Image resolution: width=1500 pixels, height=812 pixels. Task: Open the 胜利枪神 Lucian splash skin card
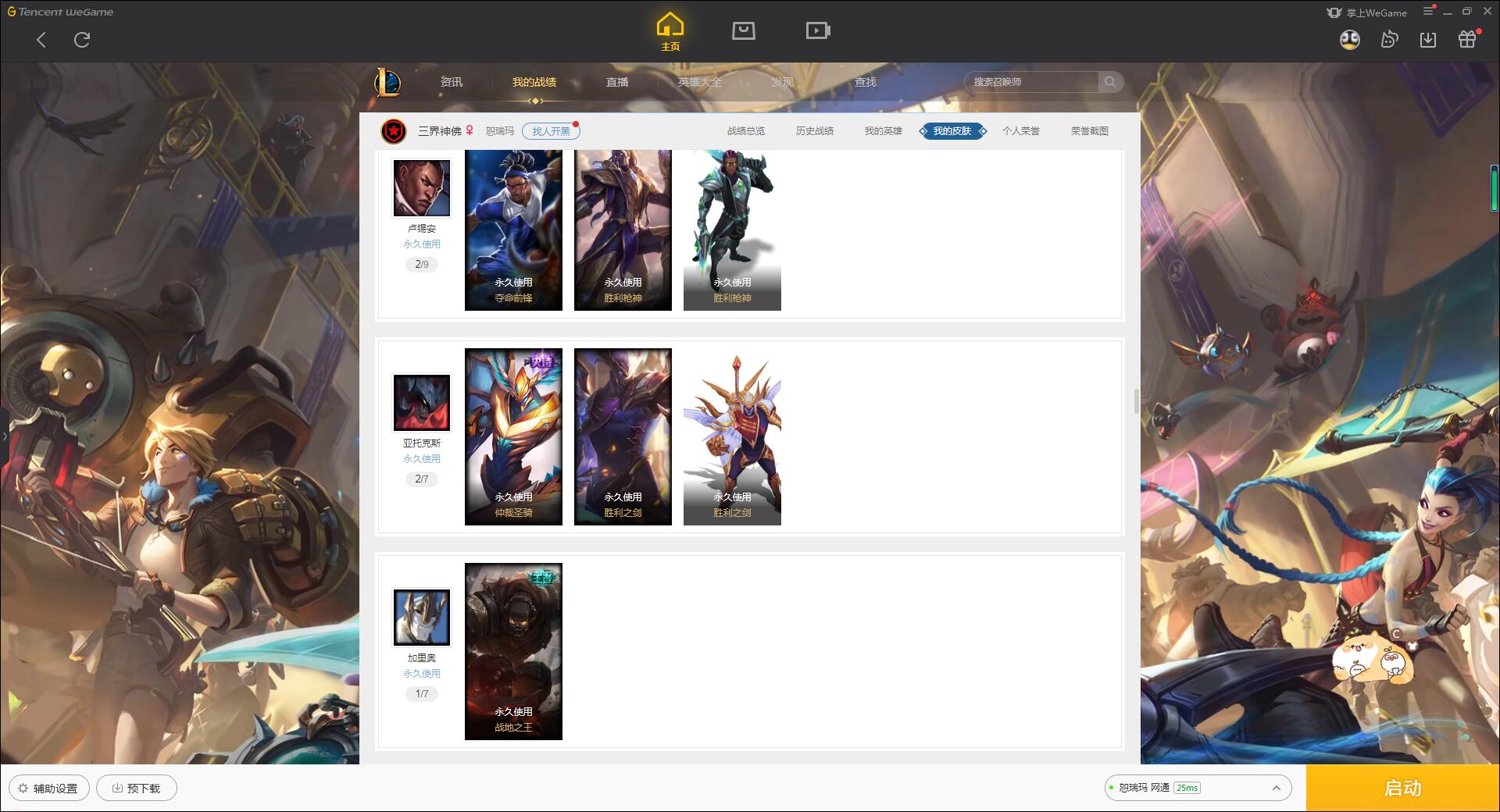point(623,230)
